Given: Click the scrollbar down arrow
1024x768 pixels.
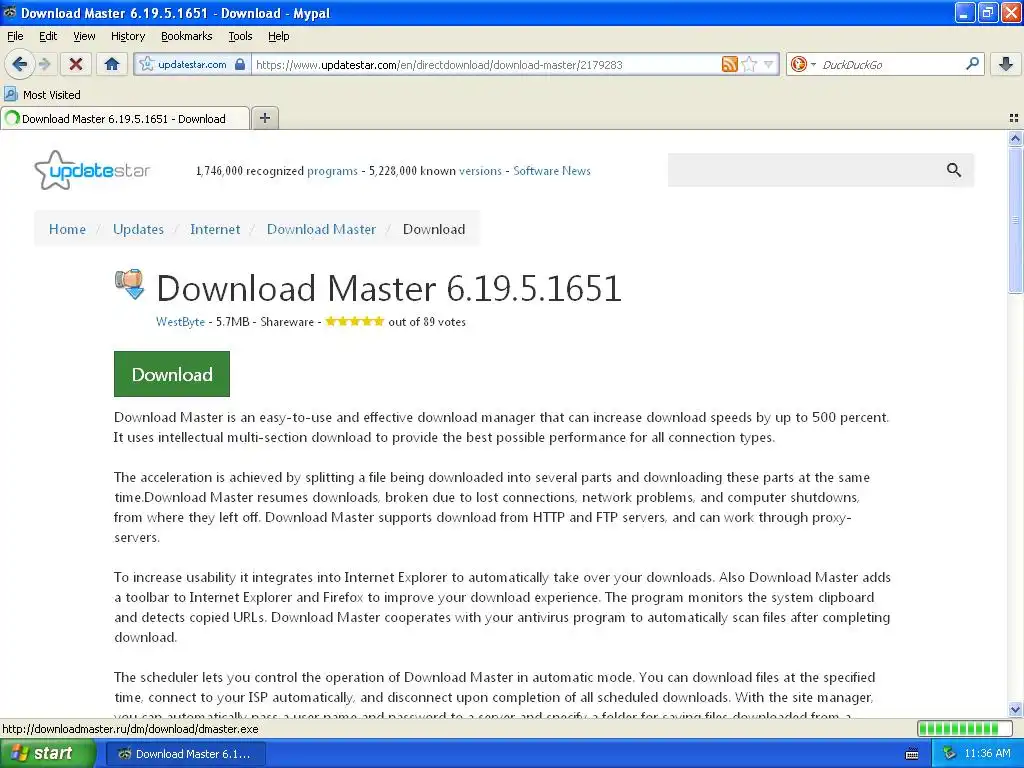Looking at the screenshot, I should 1015,709.
